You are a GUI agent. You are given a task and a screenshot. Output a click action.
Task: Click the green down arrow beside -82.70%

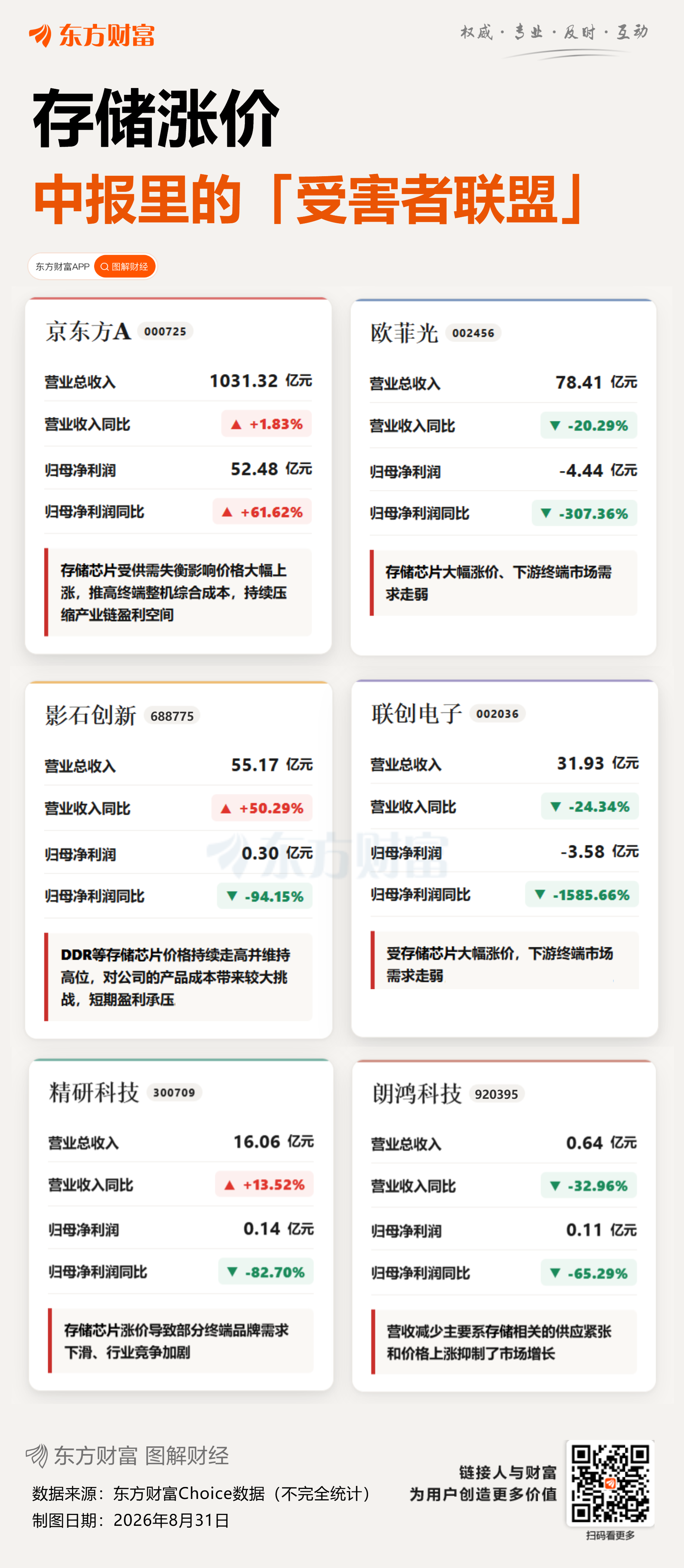(232, 1272)
